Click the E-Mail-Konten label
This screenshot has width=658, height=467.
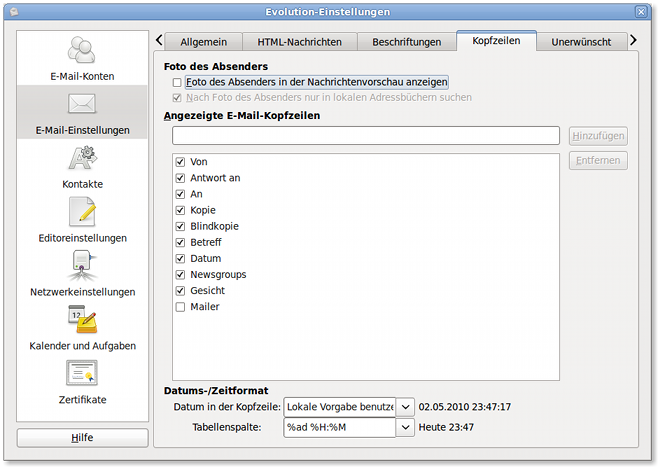82,76
